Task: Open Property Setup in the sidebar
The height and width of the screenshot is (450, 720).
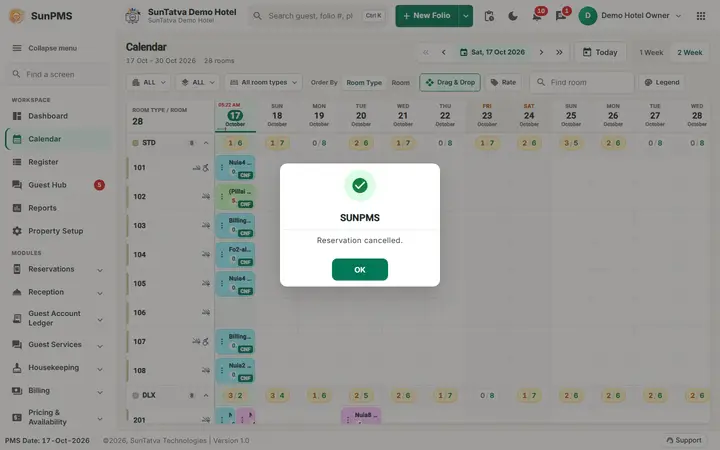Action: click(58, 231)
